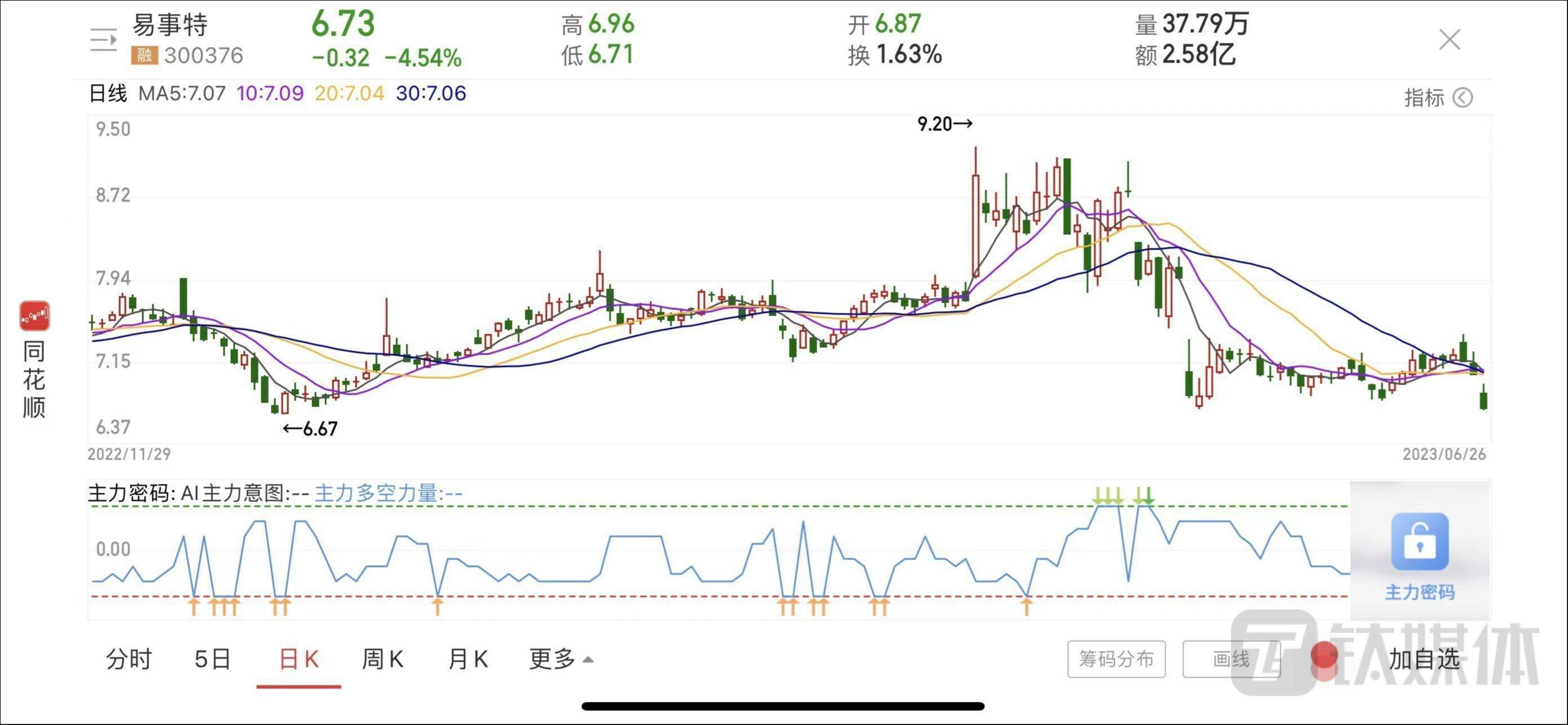Switch to the 5日 tab
This screenshot has height=725, width=1568.
tap(212, 660)
